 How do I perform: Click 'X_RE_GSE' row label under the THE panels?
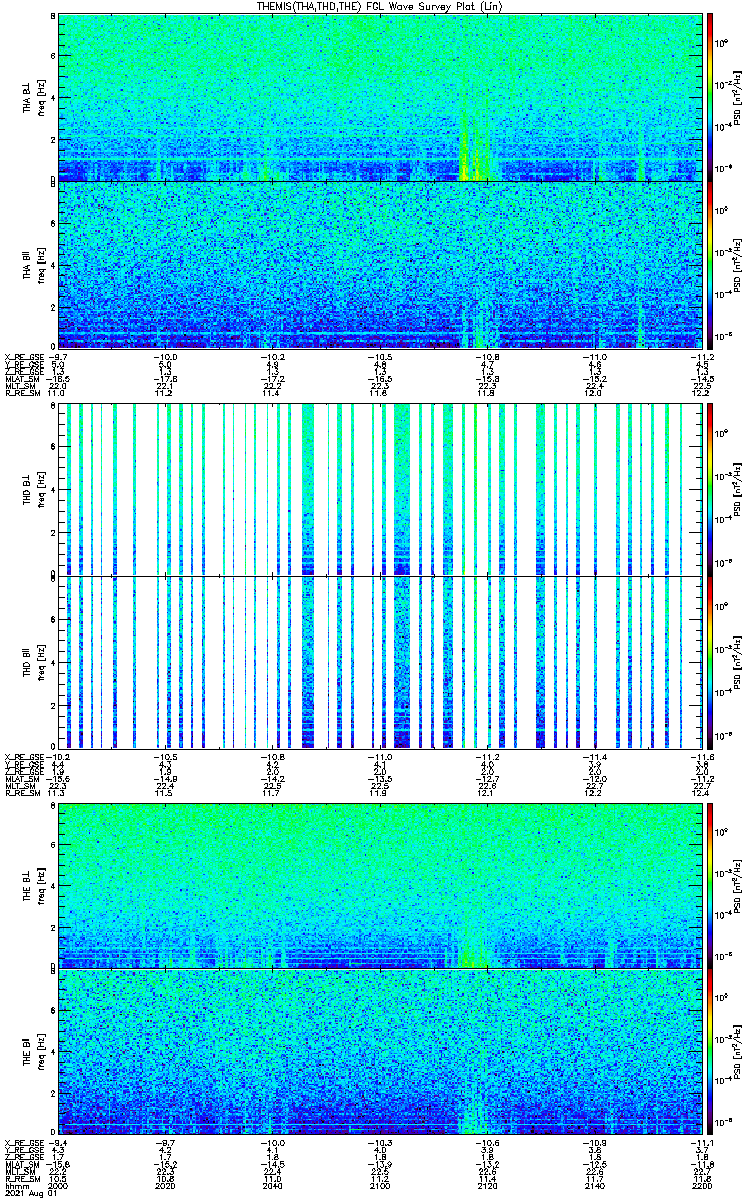pos(22,1142)
